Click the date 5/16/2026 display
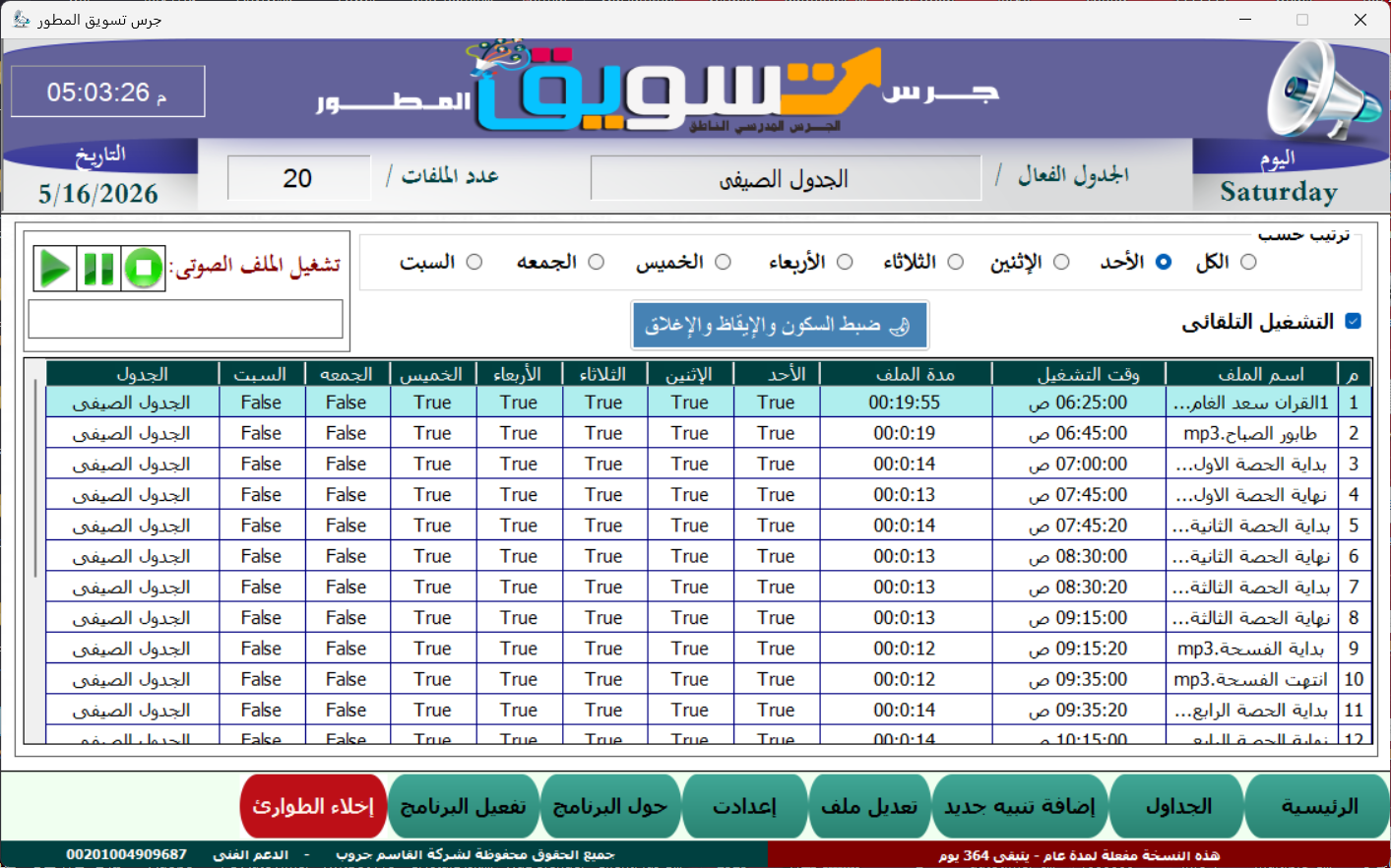 98,194
